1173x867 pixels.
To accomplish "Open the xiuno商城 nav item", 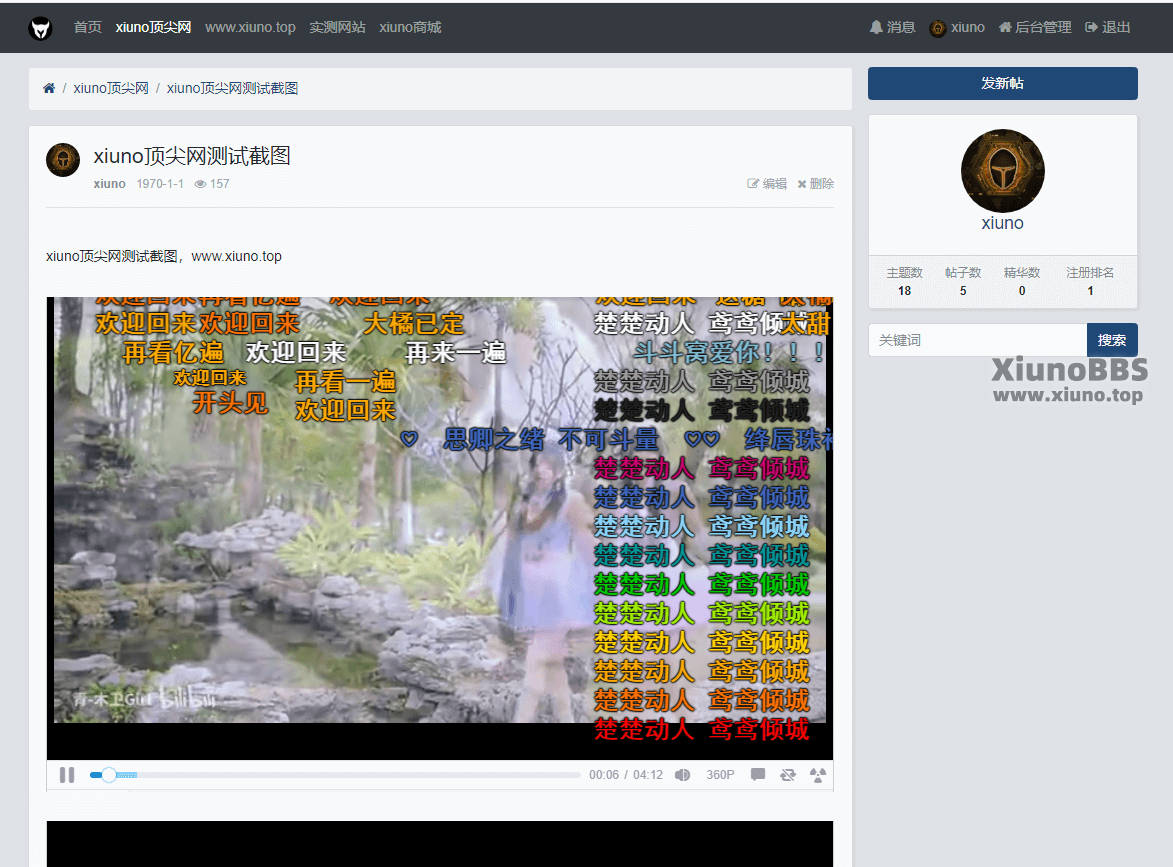I will point(410,28).
